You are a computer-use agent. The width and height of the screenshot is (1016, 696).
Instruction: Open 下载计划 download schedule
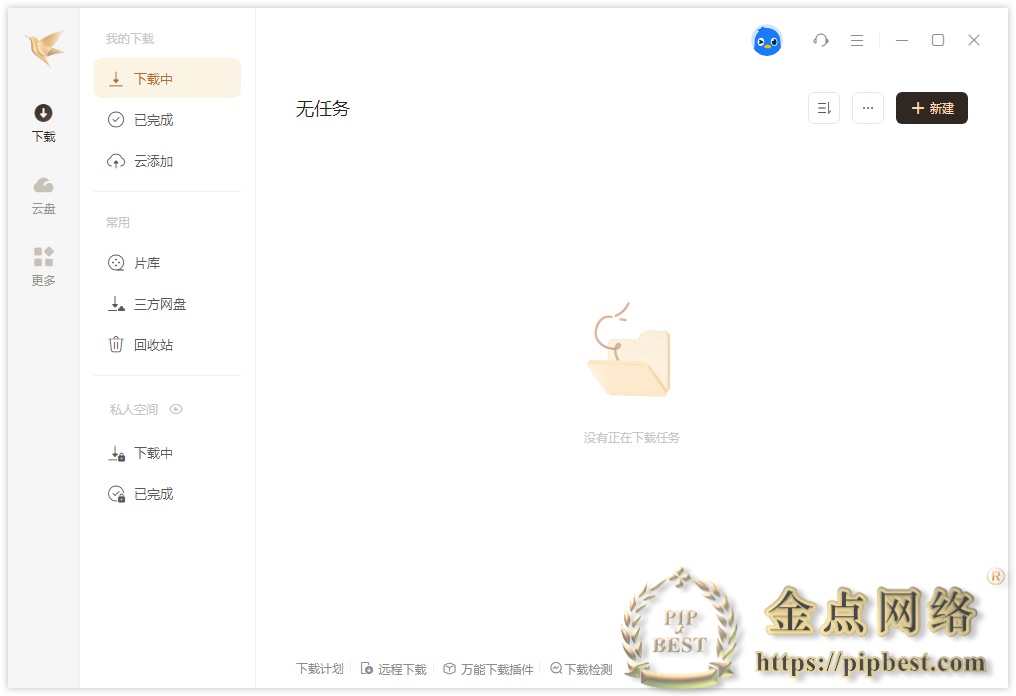click(x=318, y=669)
